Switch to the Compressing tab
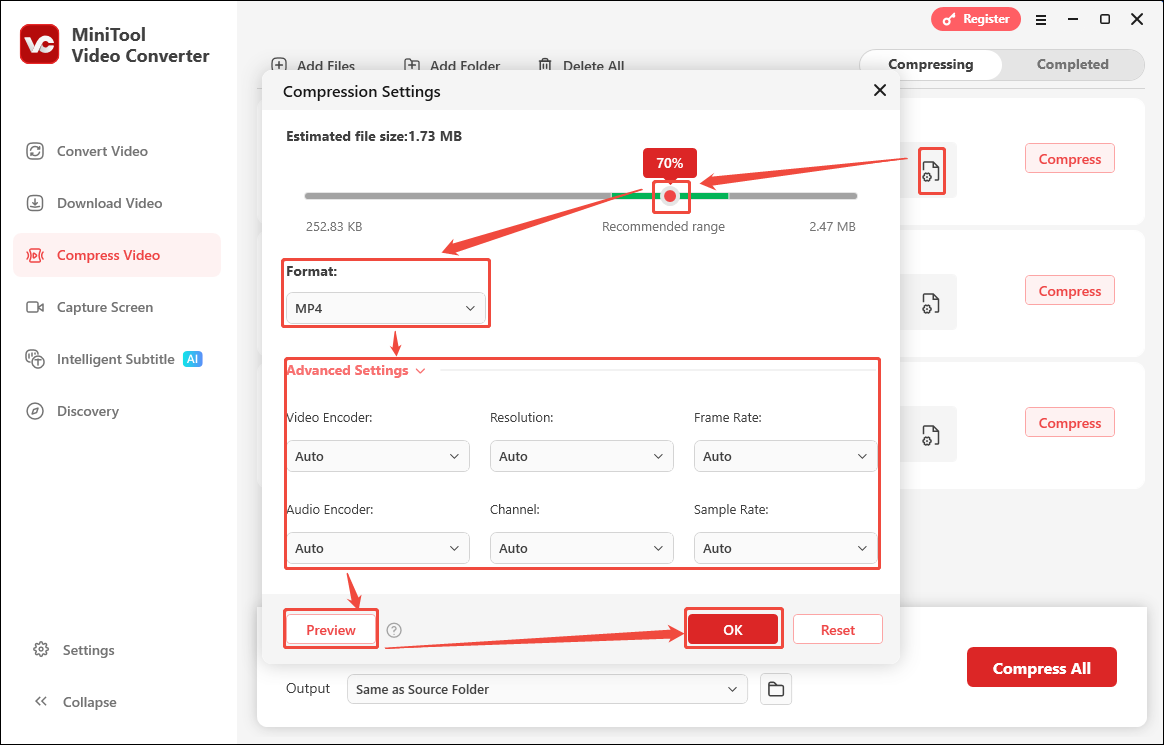Image resolution: width=1164 pixels, height=745 pixels. 931,64
